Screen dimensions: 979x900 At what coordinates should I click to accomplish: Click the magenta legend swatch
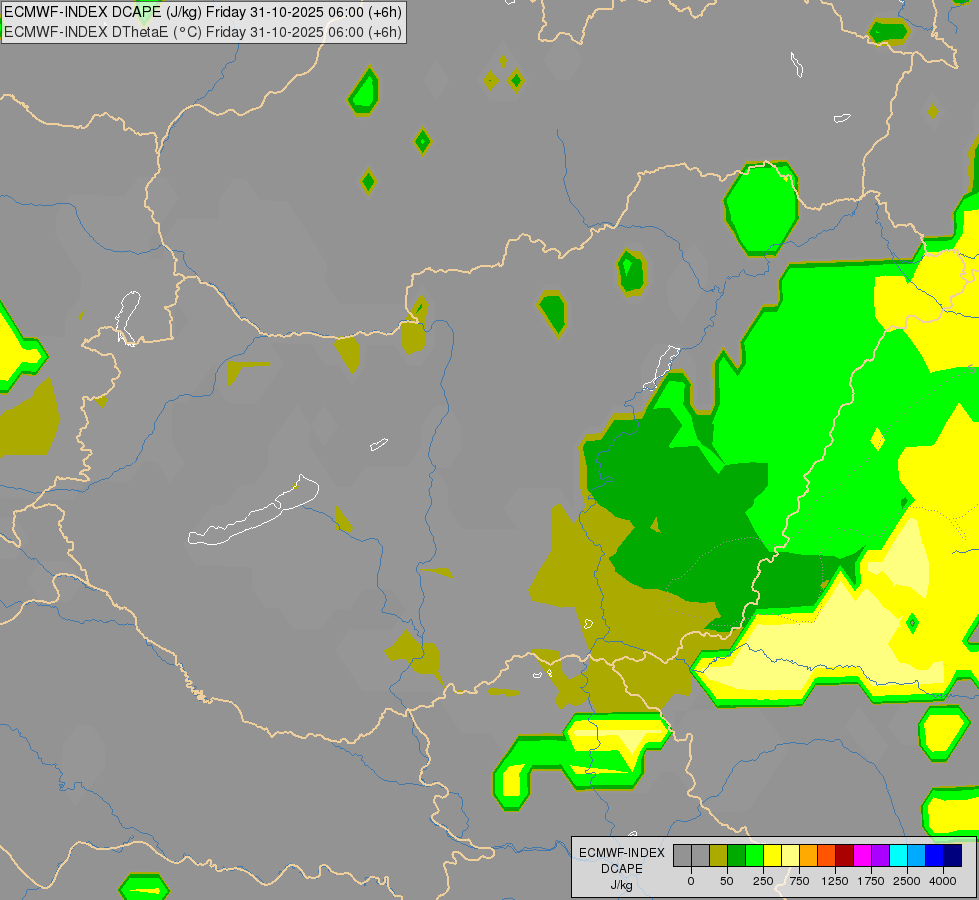tap(862, 855)
